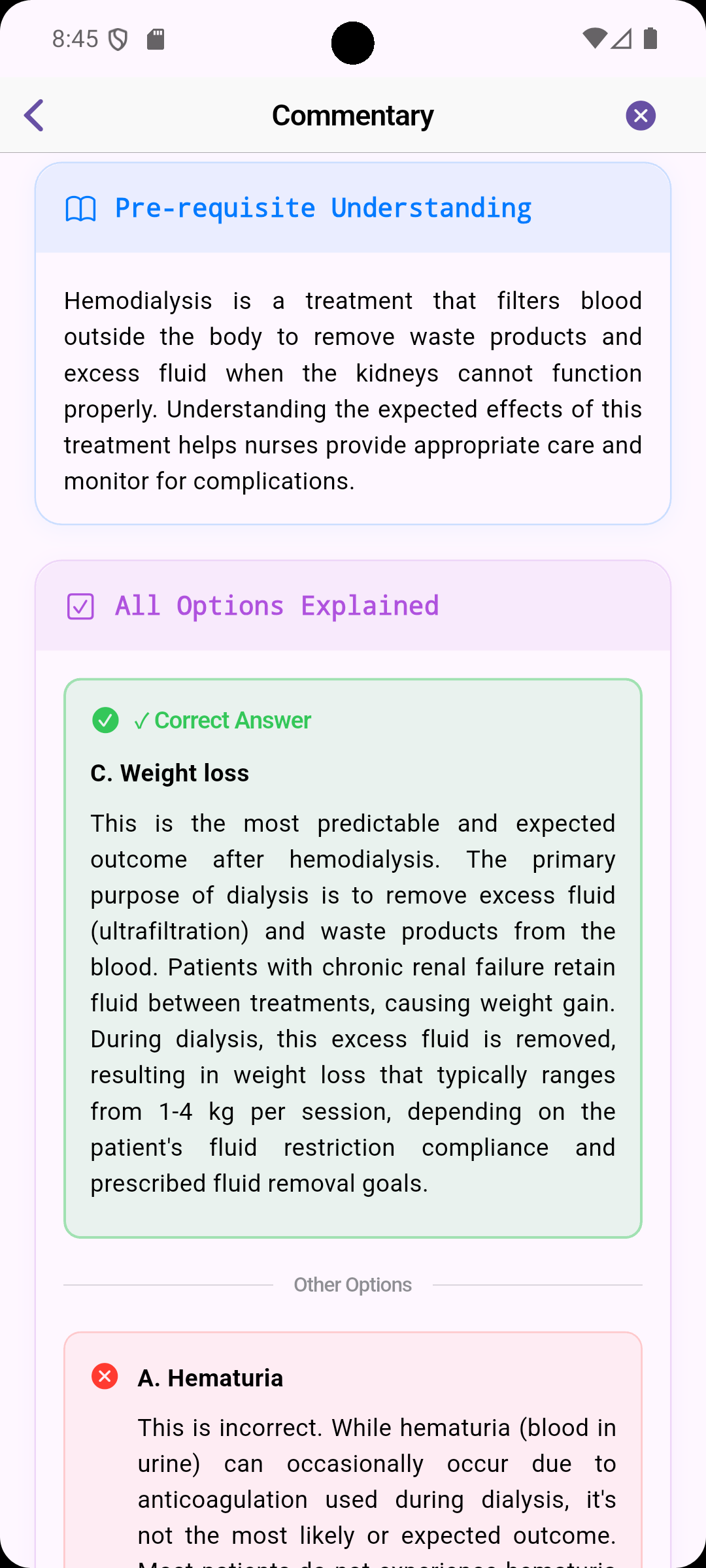The width and height of the screenshot is (706, 1568).
Task: Select the C. Weight loss option heading
Action: click(170, 774)
